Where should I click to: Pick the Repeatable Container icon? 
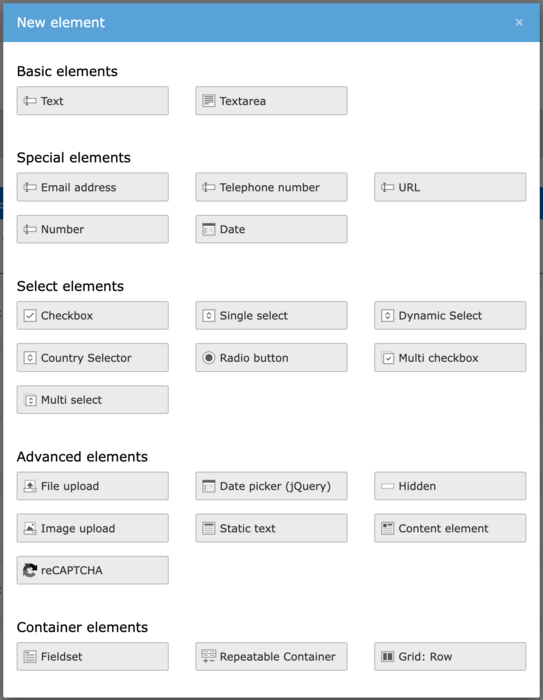point(209,656)
